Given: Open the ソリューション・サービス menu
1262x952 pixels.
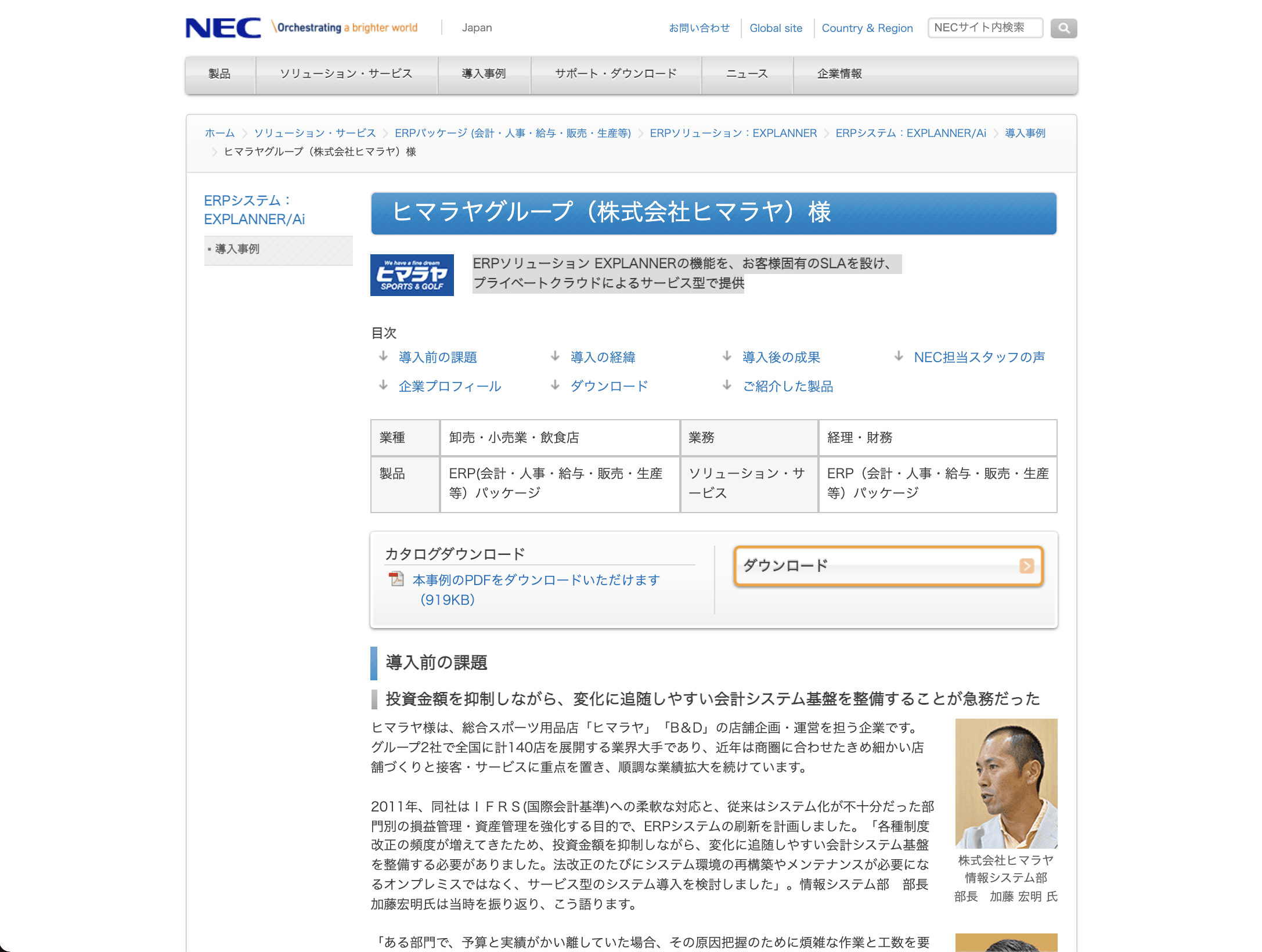Looking at the screenshot, I should tap(346, 74).
